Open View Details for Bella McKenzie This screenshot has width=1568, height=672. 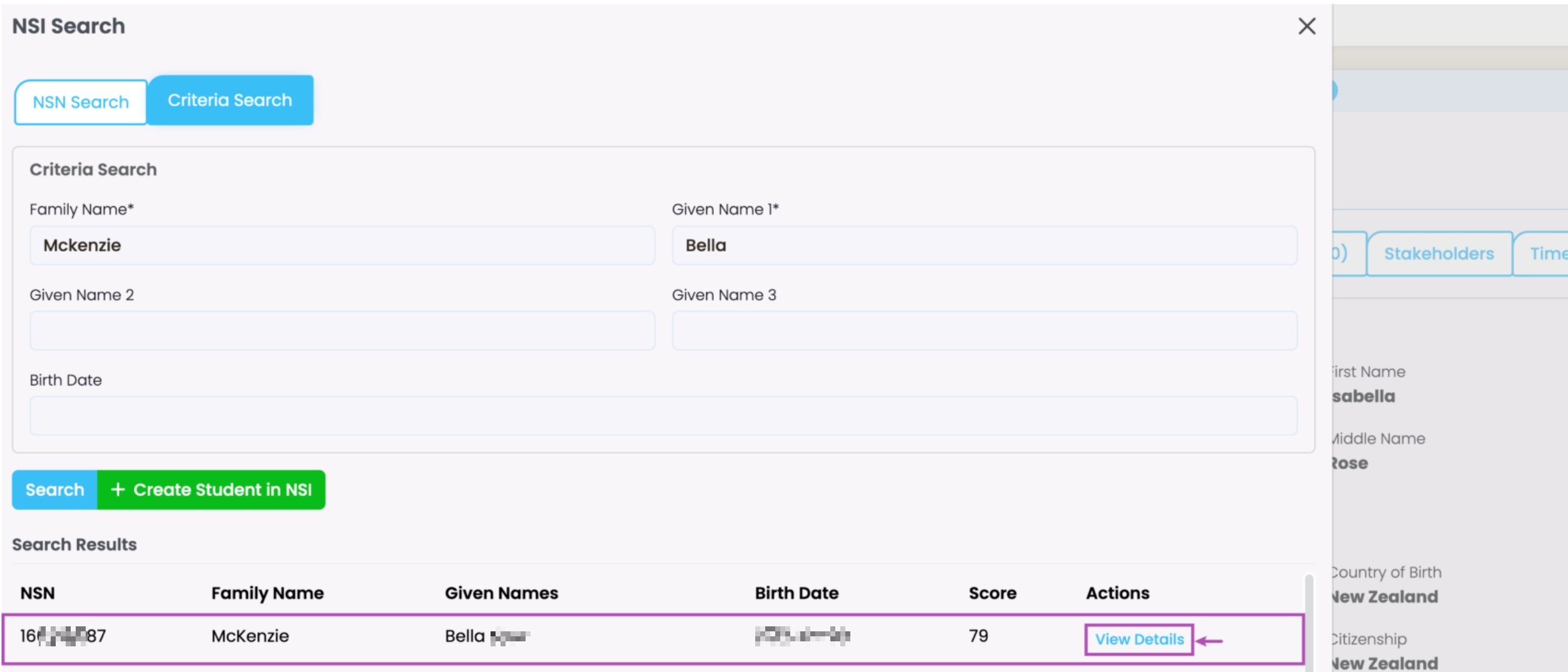pyautogui.click(x=1139, y=639)
